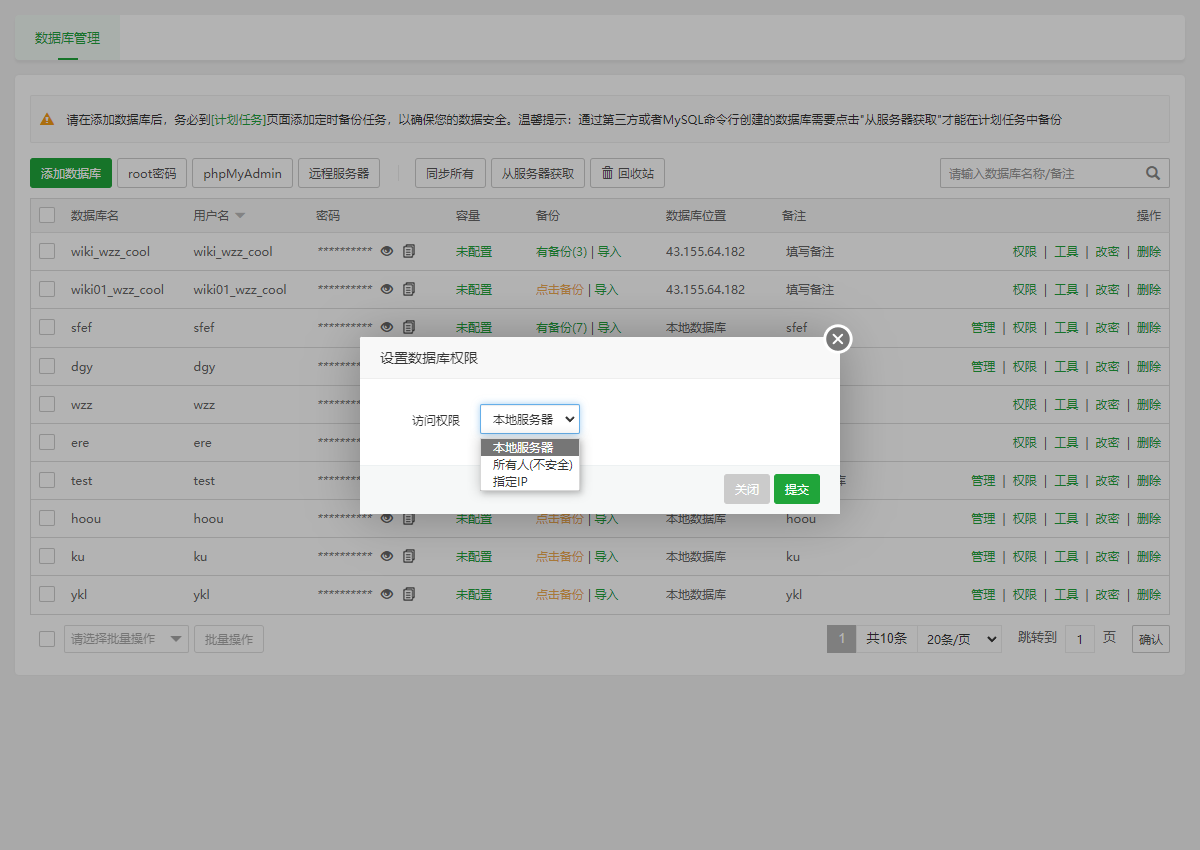
Task: Open the recycle bin (回收站)
Action: [x=627, y=173]
